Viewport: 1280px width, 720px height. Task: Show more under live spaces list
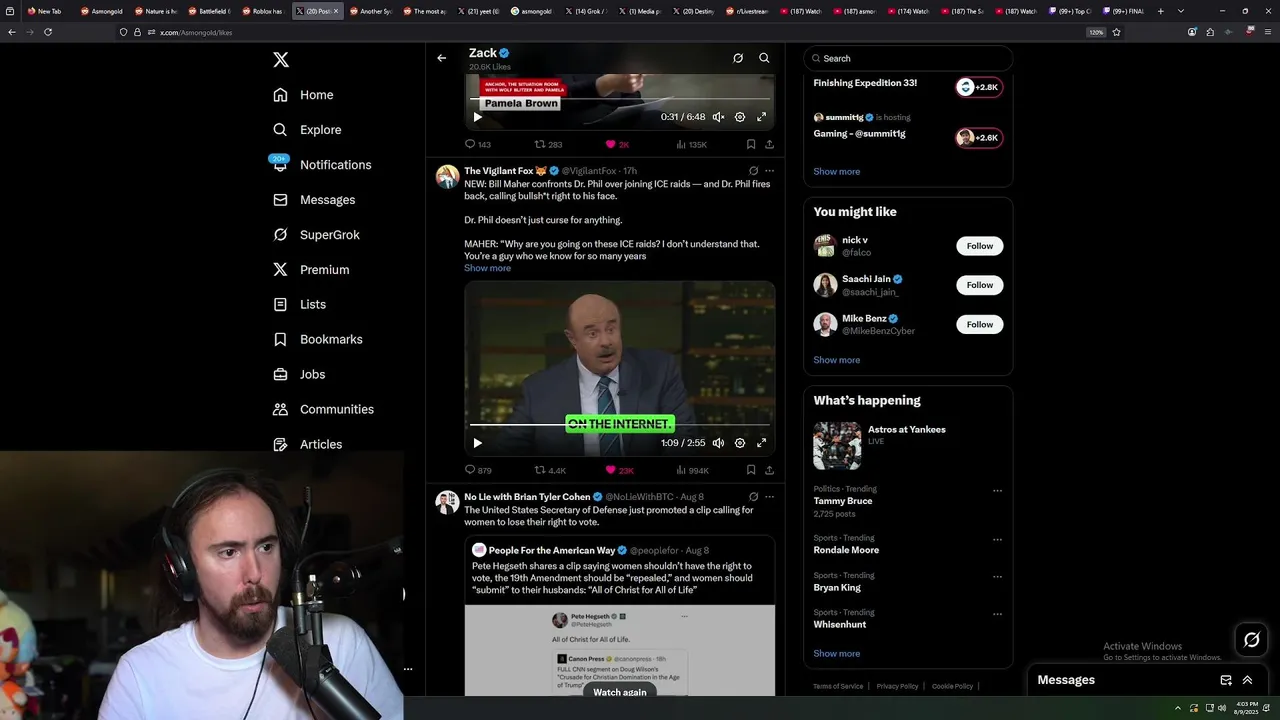click(x=836, y=172)
